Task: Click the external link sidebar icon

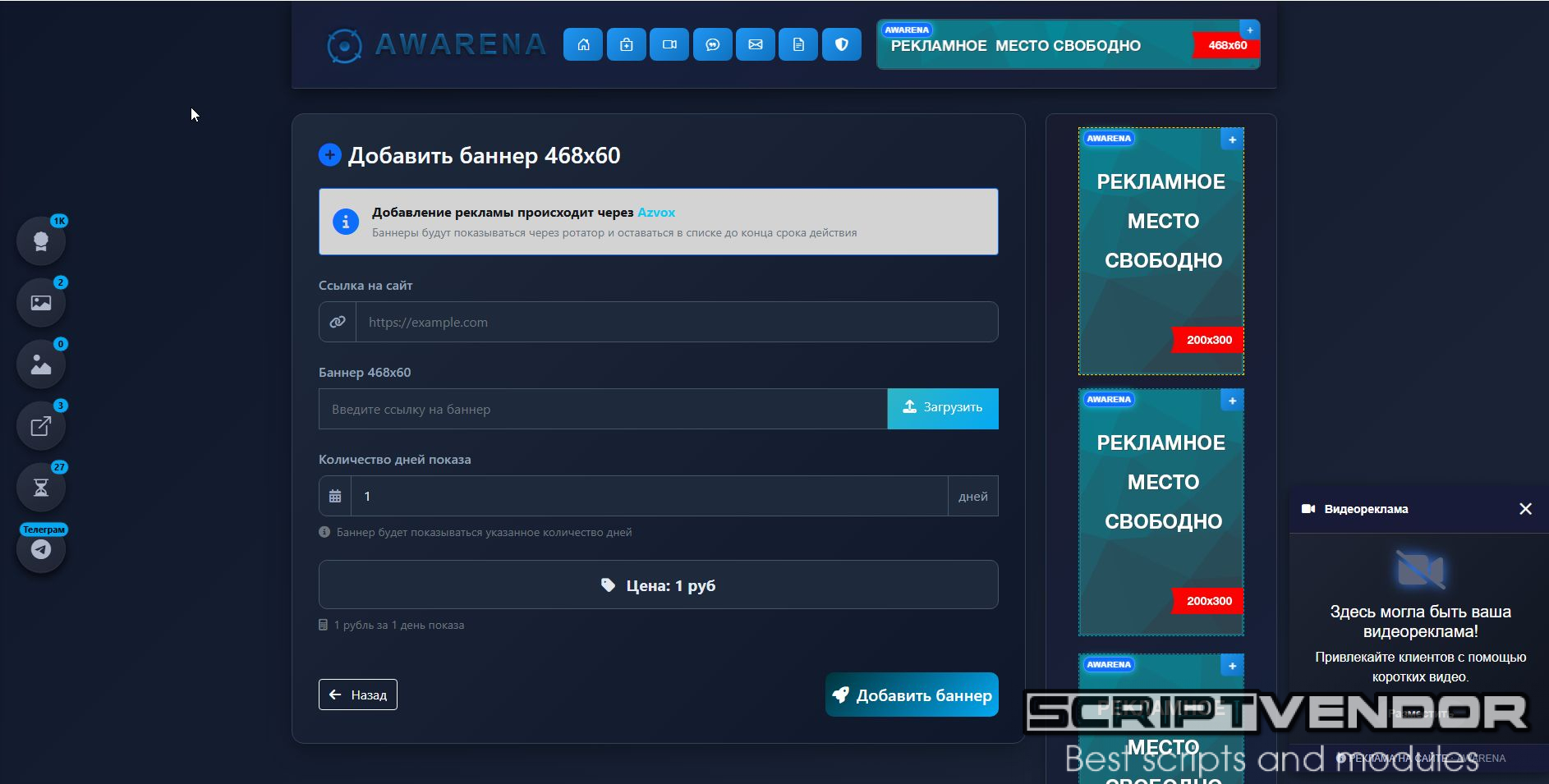Action: point(41,426)
